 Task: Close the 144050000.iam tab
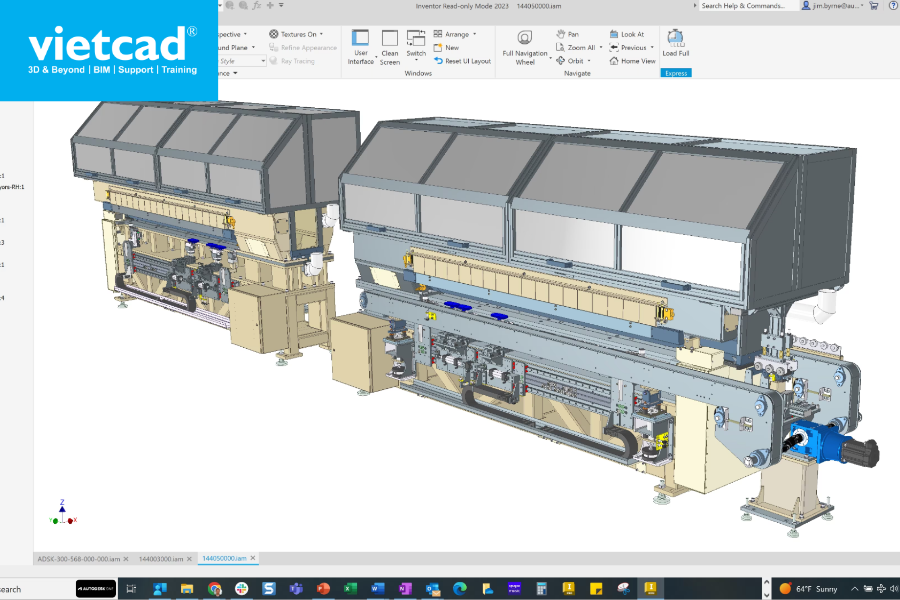253,558
